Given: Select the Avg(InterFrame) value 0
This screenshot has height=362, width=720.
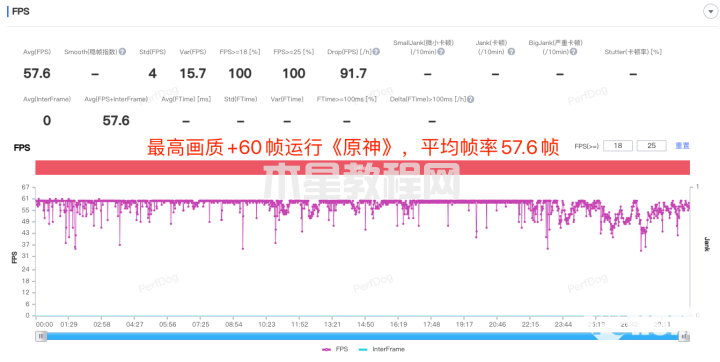Looking at the screenshot, I should point(47,121).
